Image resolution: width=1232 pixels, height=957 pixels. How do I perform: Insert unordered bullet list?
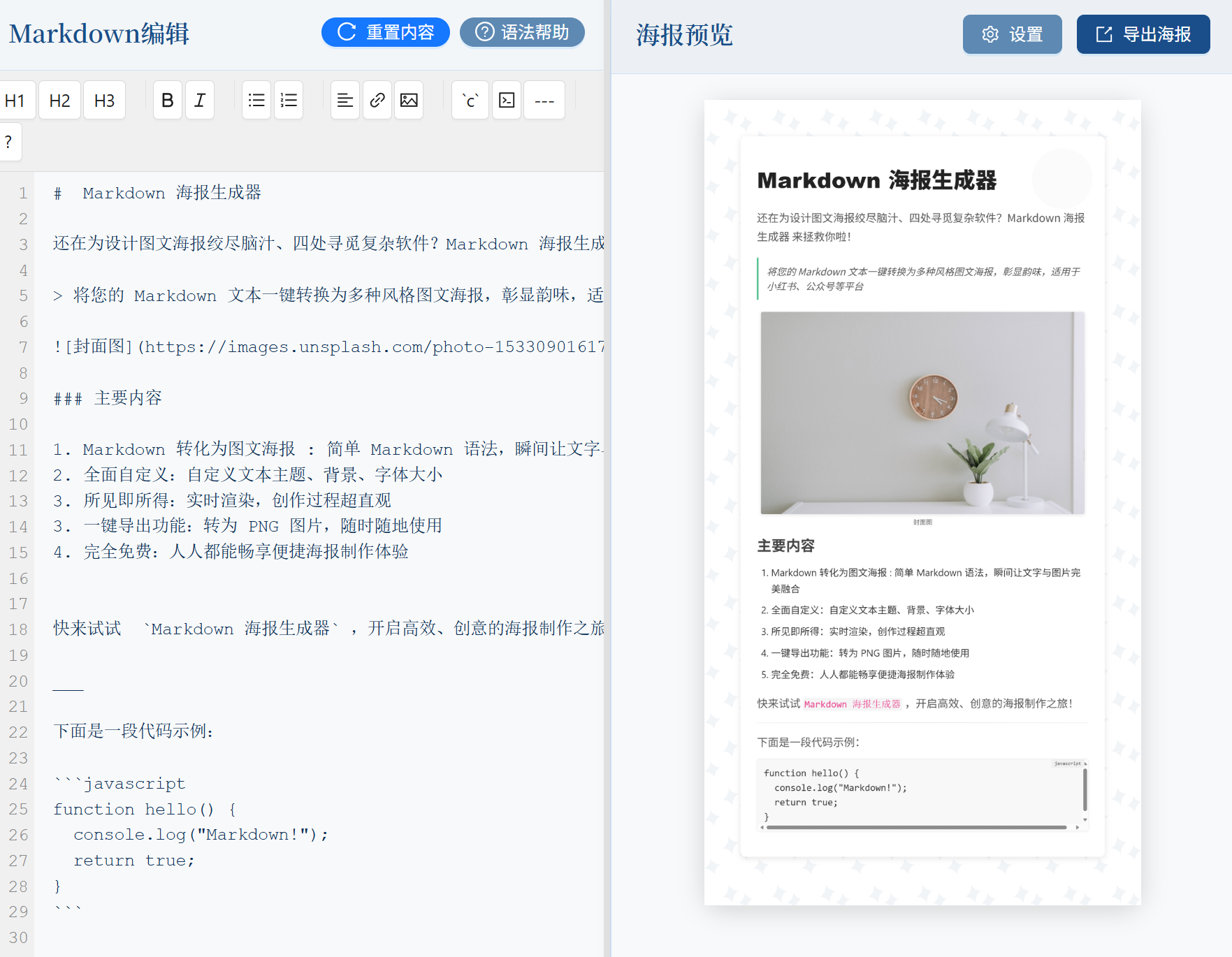256,101
